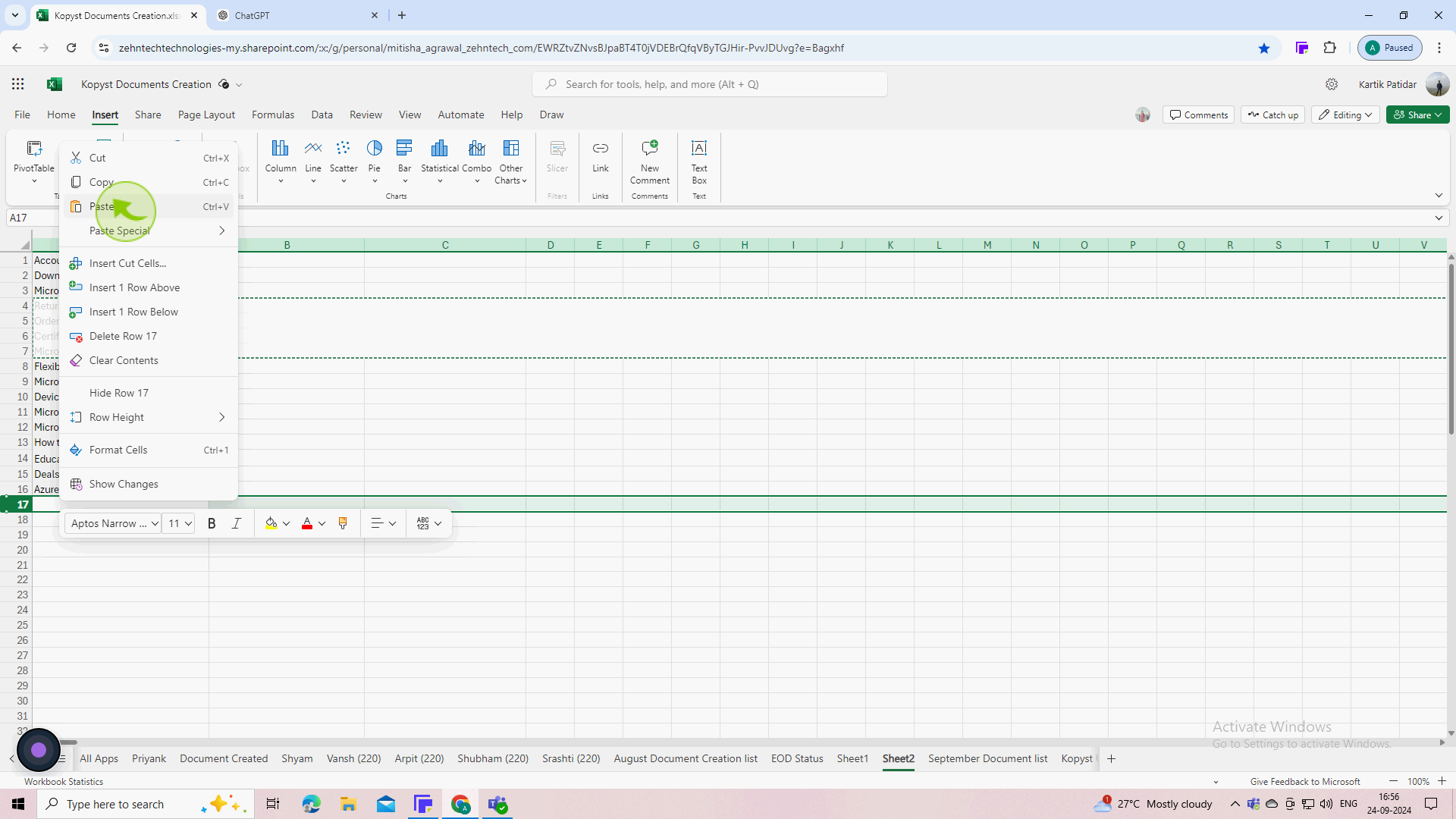This screenshot has height=819, width=1456.
Task: Open the settings gear icon
Action: pyautogui.click(x=1332, y=84)
